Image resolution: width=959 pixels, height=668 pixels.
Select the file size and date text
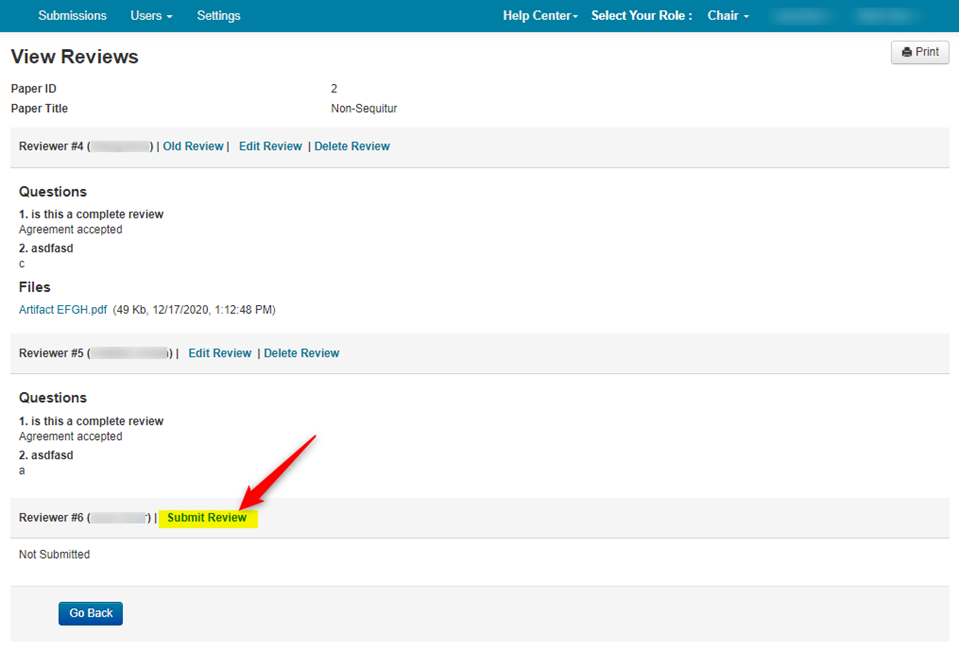click(194, 310)
